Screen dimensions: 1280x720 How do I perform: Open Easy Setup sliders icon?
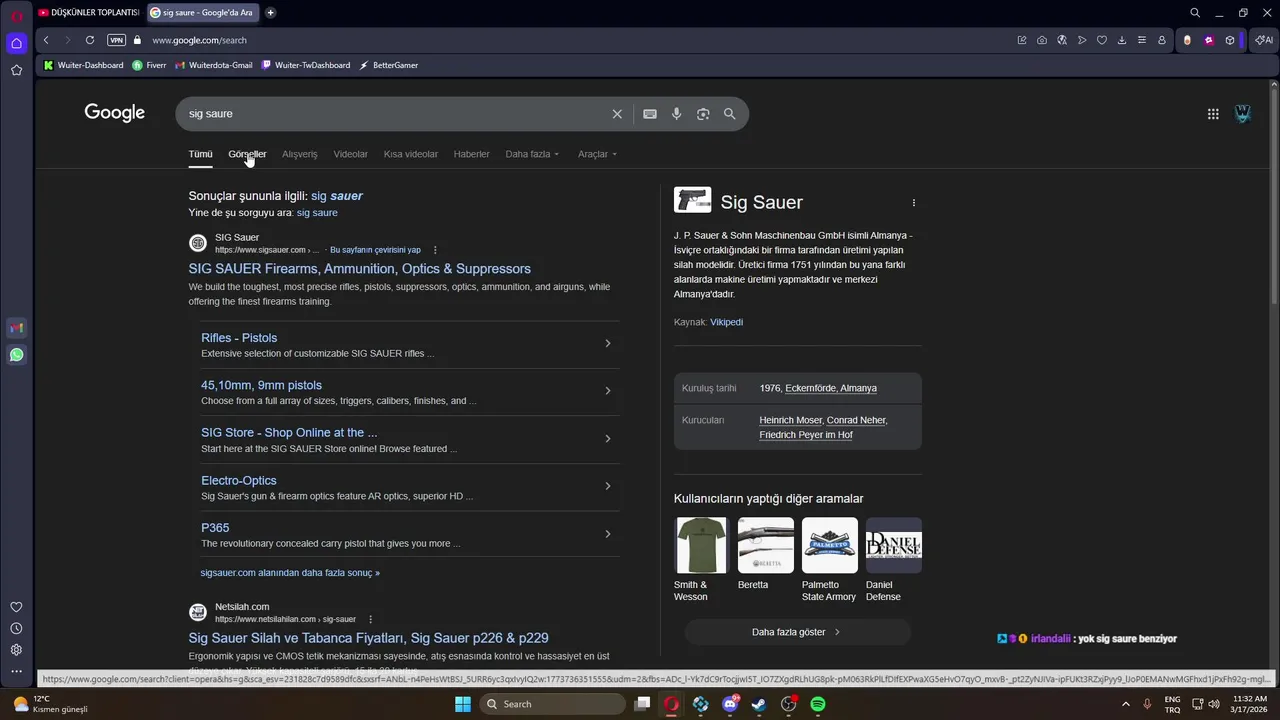click(1142, 40)
